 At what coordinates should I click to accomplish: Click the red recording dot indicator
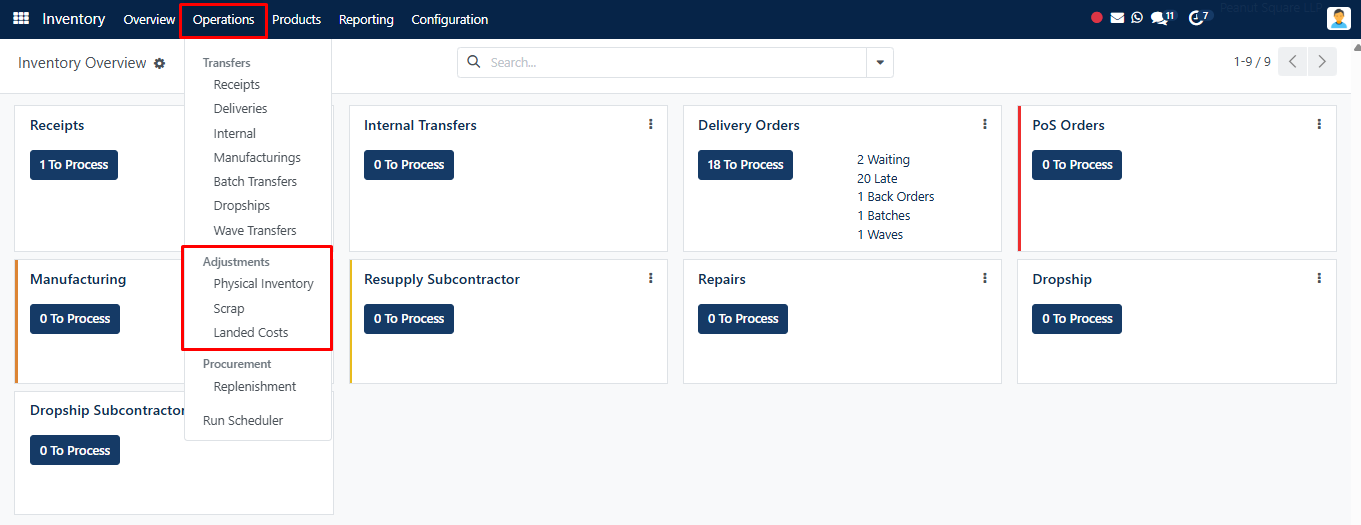(x=1097, y=18)
